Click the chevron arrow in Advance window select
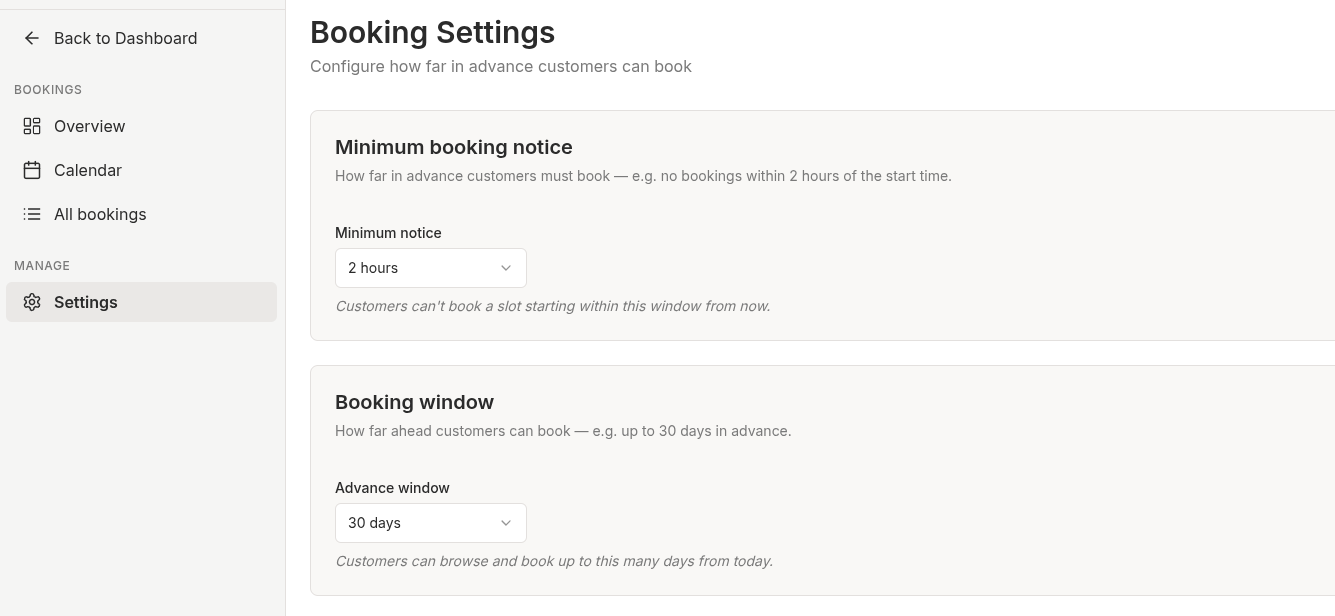Viewport: 1335px width, 616px height. [506, 523]
